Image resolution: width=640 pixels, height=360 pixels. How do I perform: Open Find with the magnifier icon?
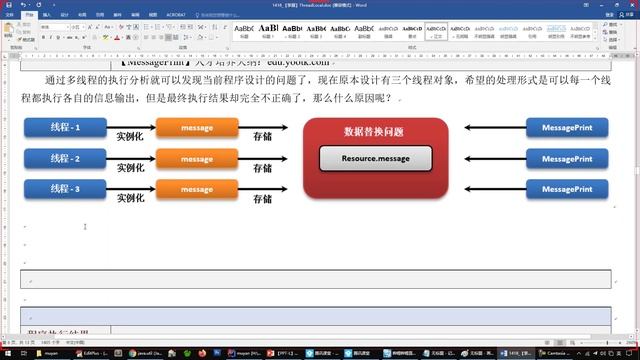pos(605,25)
